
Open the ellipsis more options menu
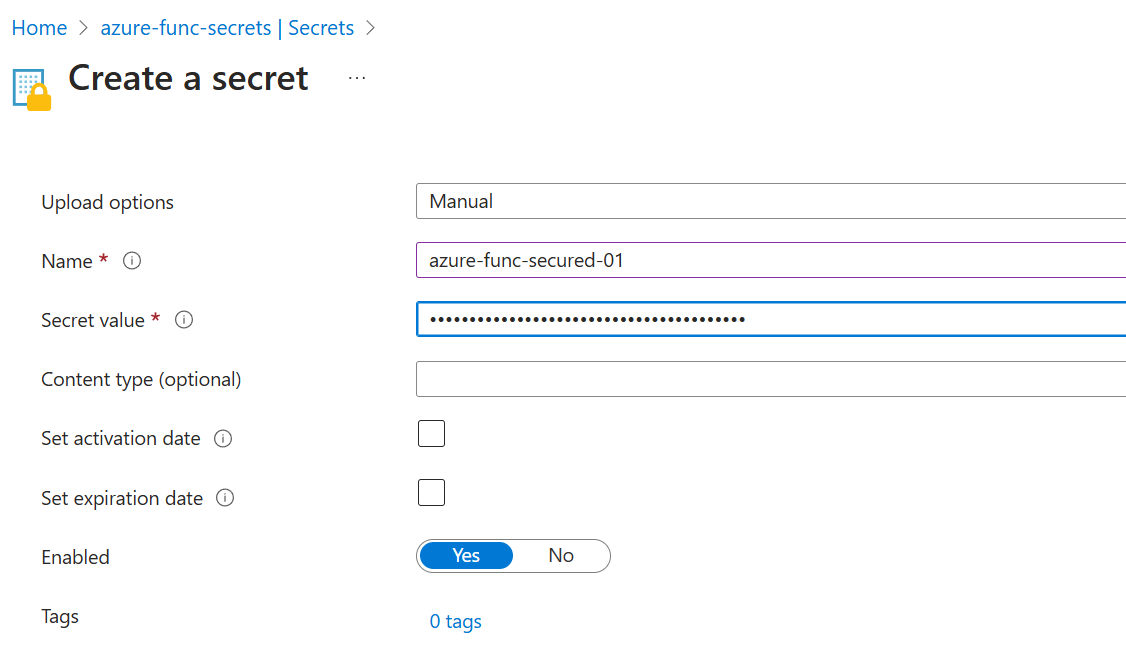pos(357,78)
